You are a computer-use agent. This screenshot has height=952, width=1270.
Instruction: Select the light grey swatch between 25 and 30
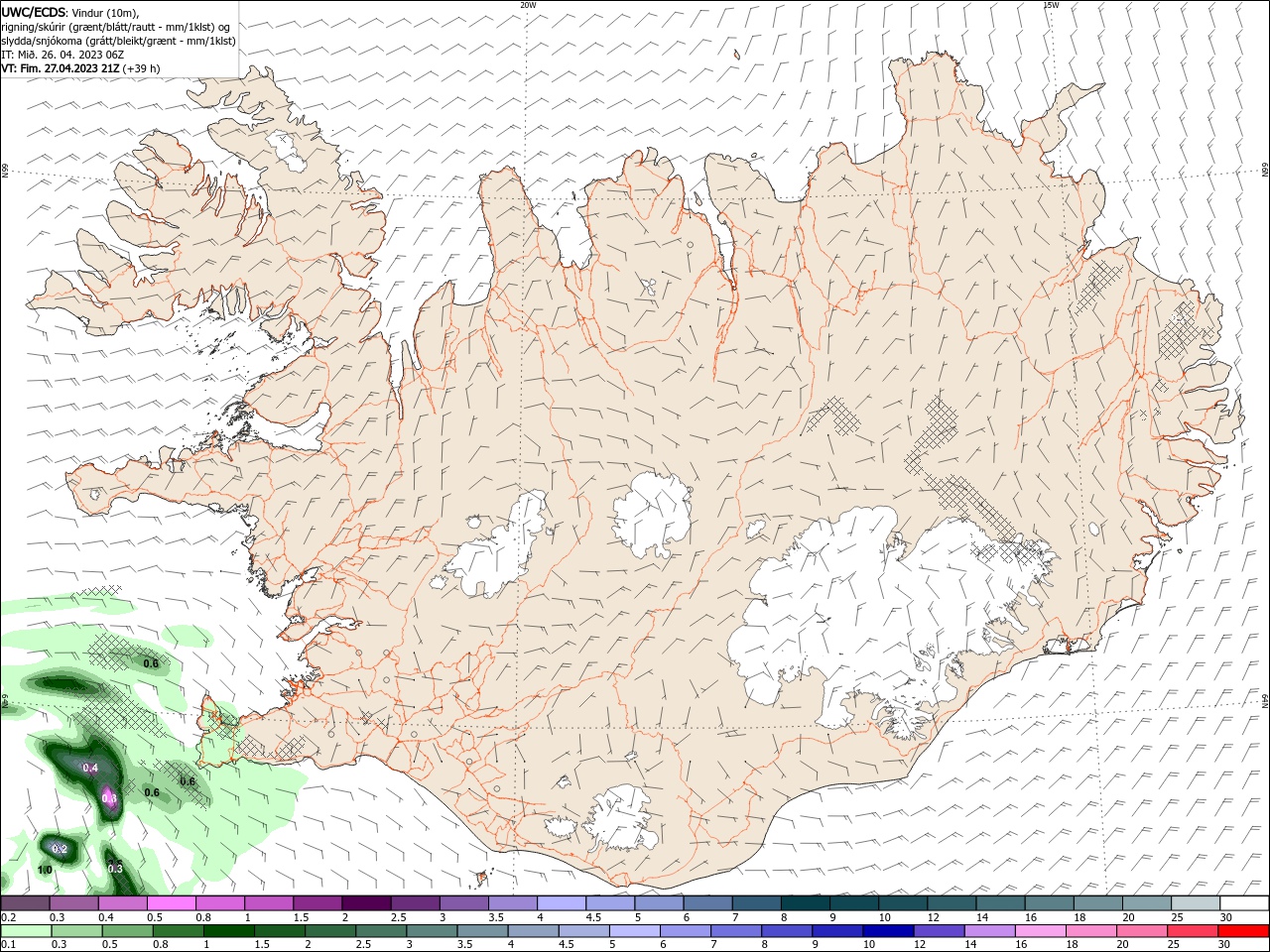tap(1196, 903)
